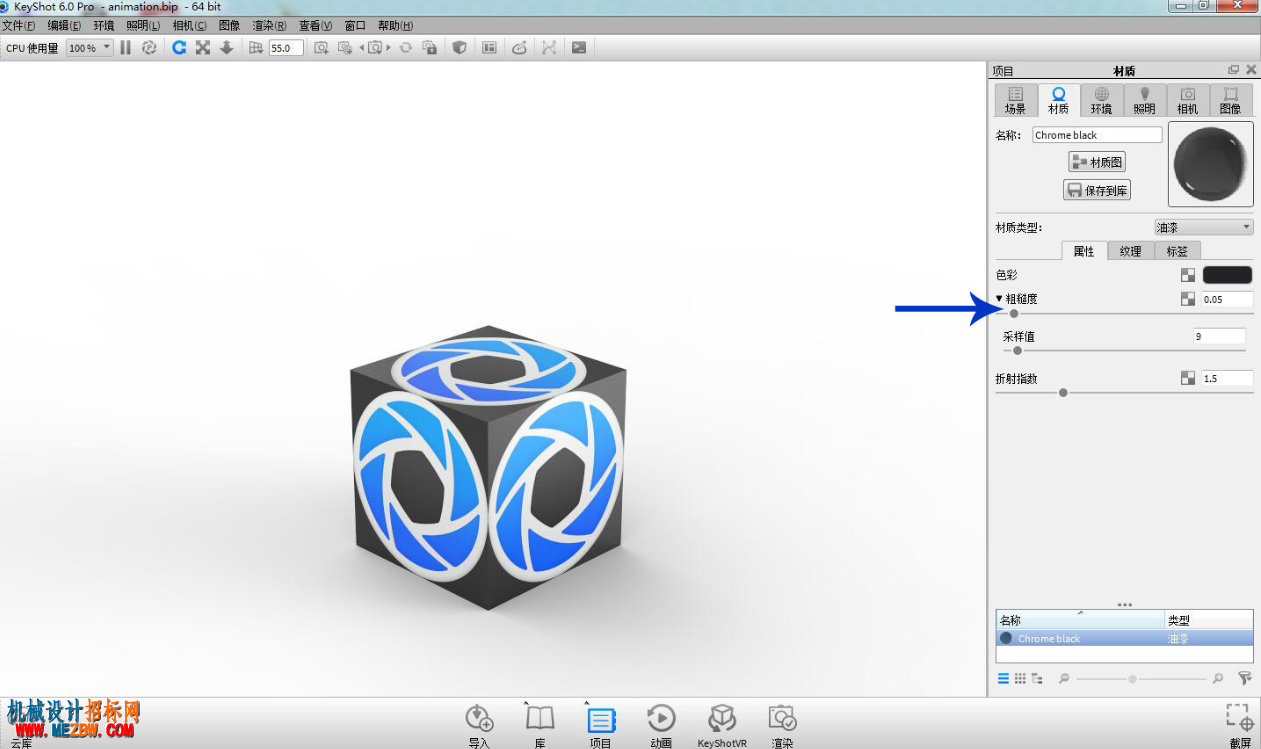Screen dimensions: 1261x749
Task: Click the add camera icon in the toolbar
Action: 321,47
